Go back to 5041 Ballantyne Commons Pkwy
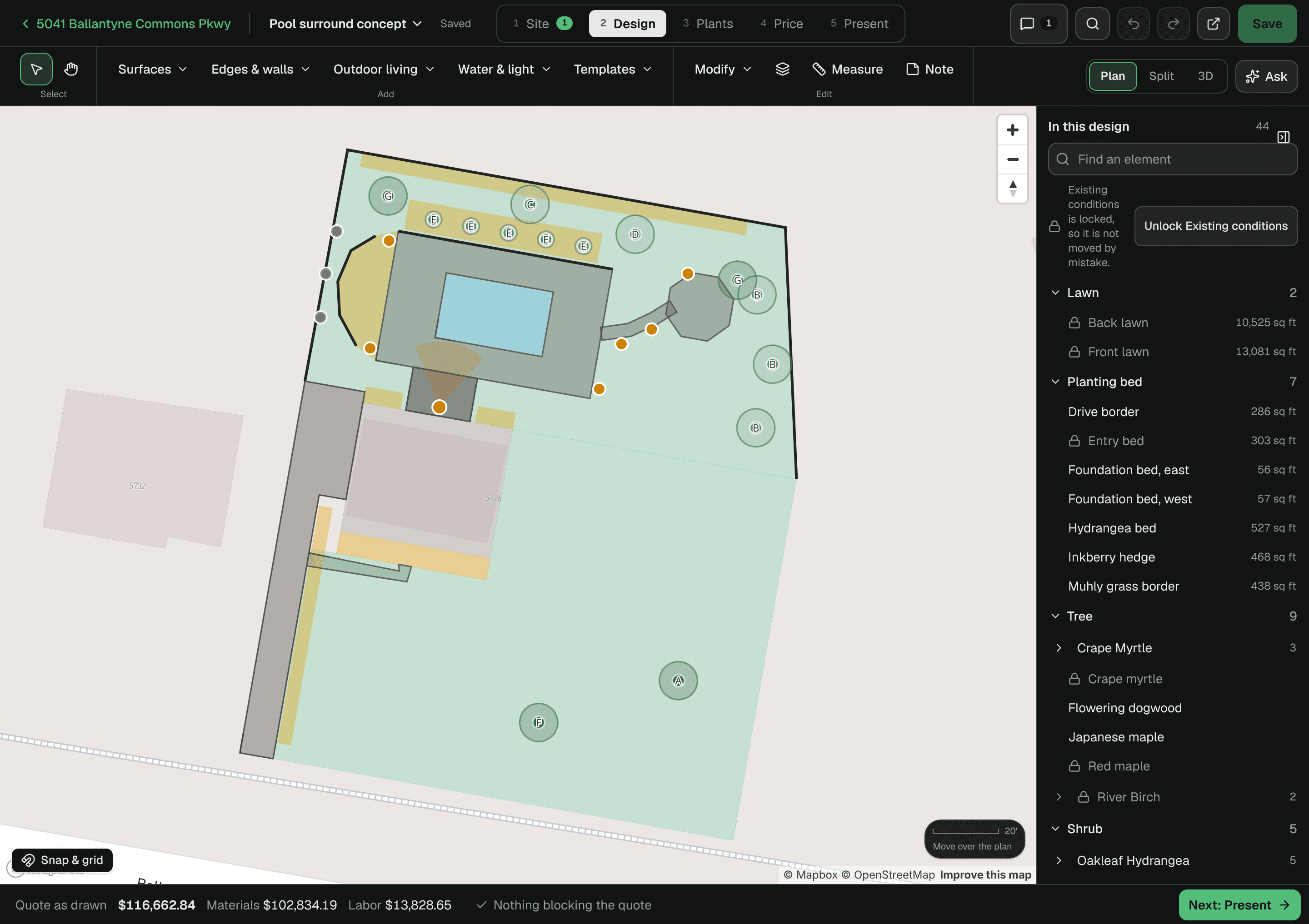 (x=126, y=23)
